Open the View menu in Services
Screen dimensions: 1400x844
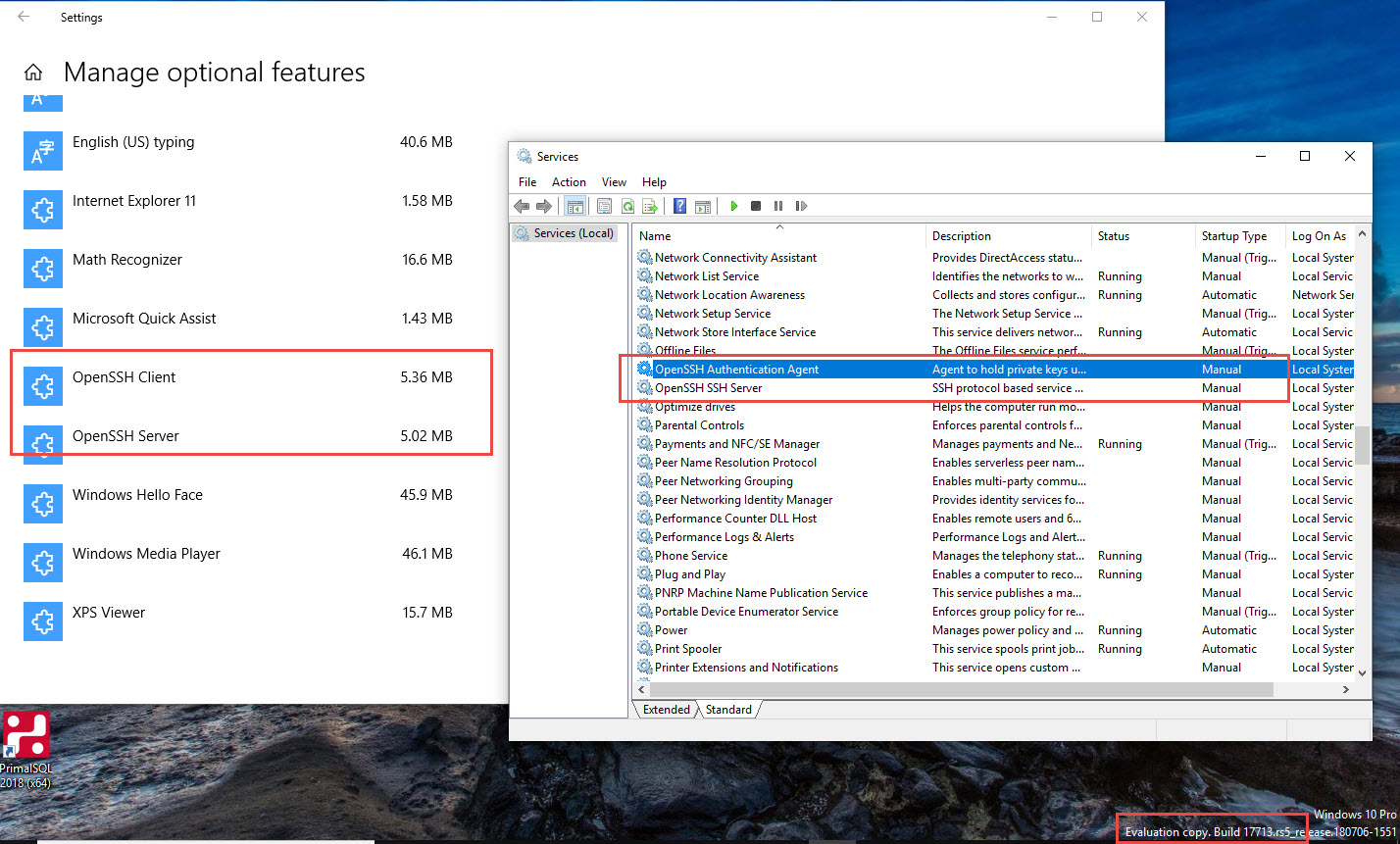pos(614,182)
